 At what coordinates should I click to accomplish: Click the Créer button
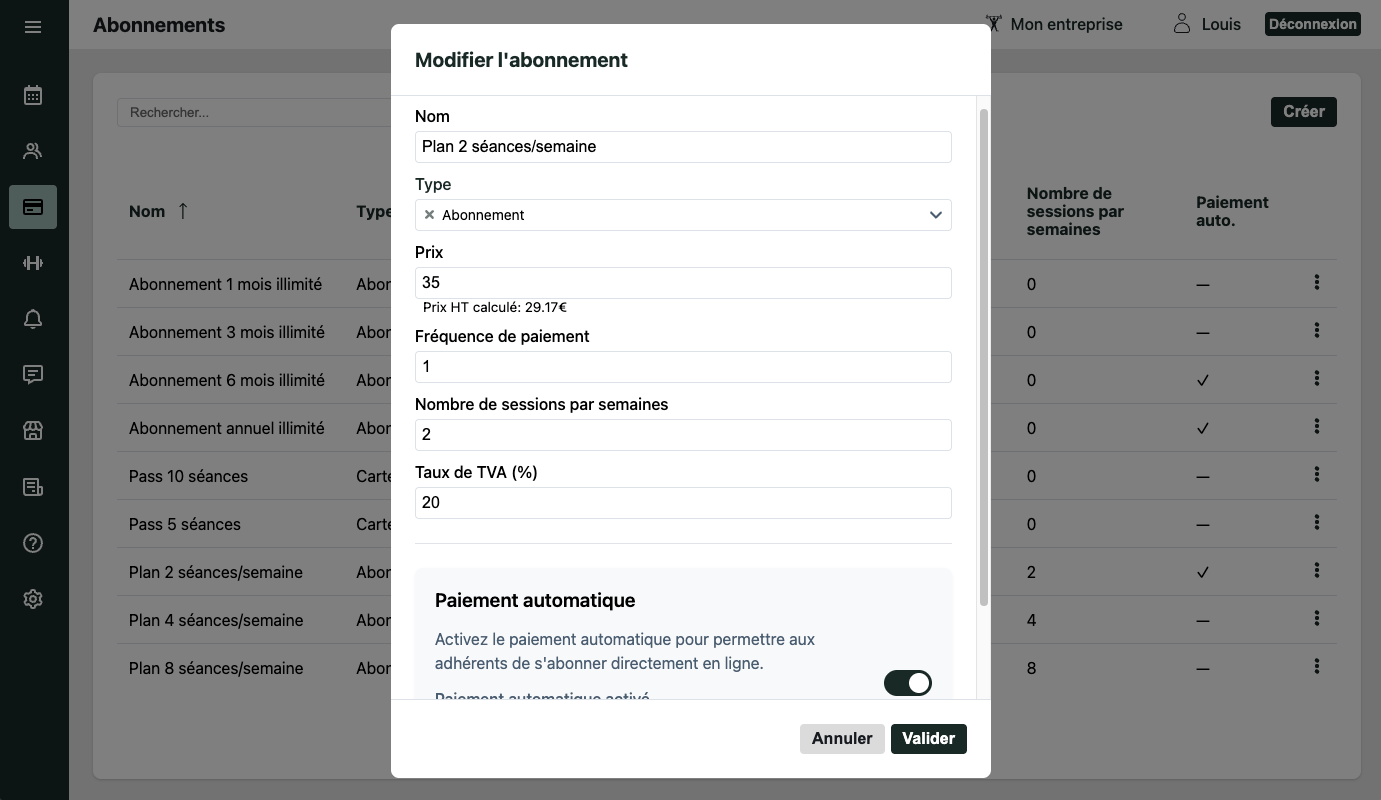(1304, 112)
